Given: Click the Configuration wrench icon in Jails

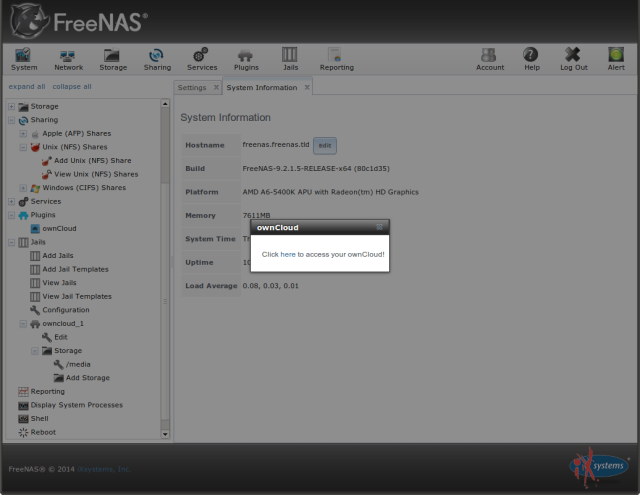Looking at the screenshot, I should [x=35, y=310].
